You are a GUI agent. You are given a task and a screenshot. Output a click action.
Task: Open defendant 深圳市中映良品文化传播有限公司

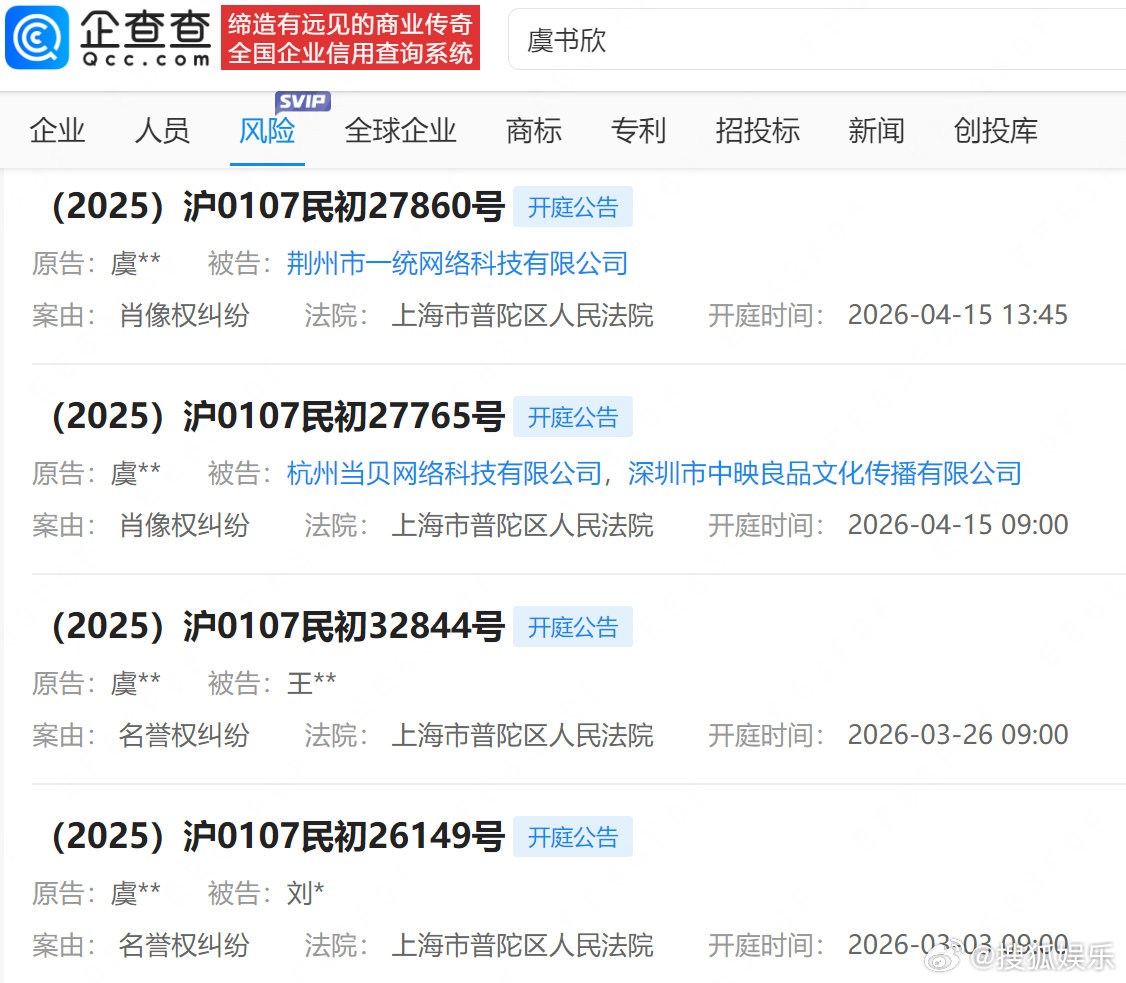825,473
